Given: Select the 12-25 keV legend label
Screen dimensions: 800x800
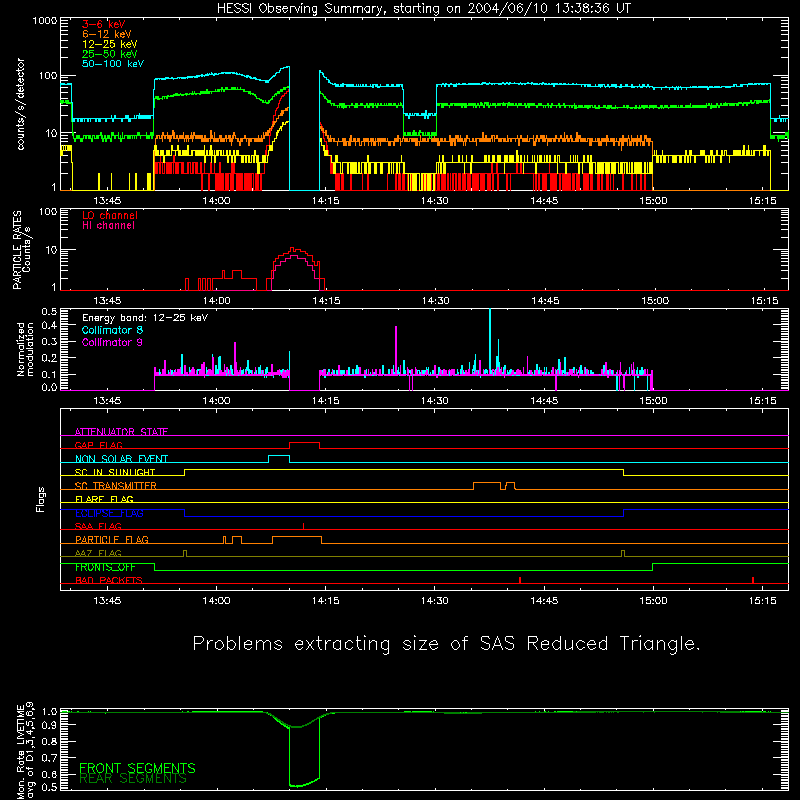Looking at the screenshot, I should (109, 44).
